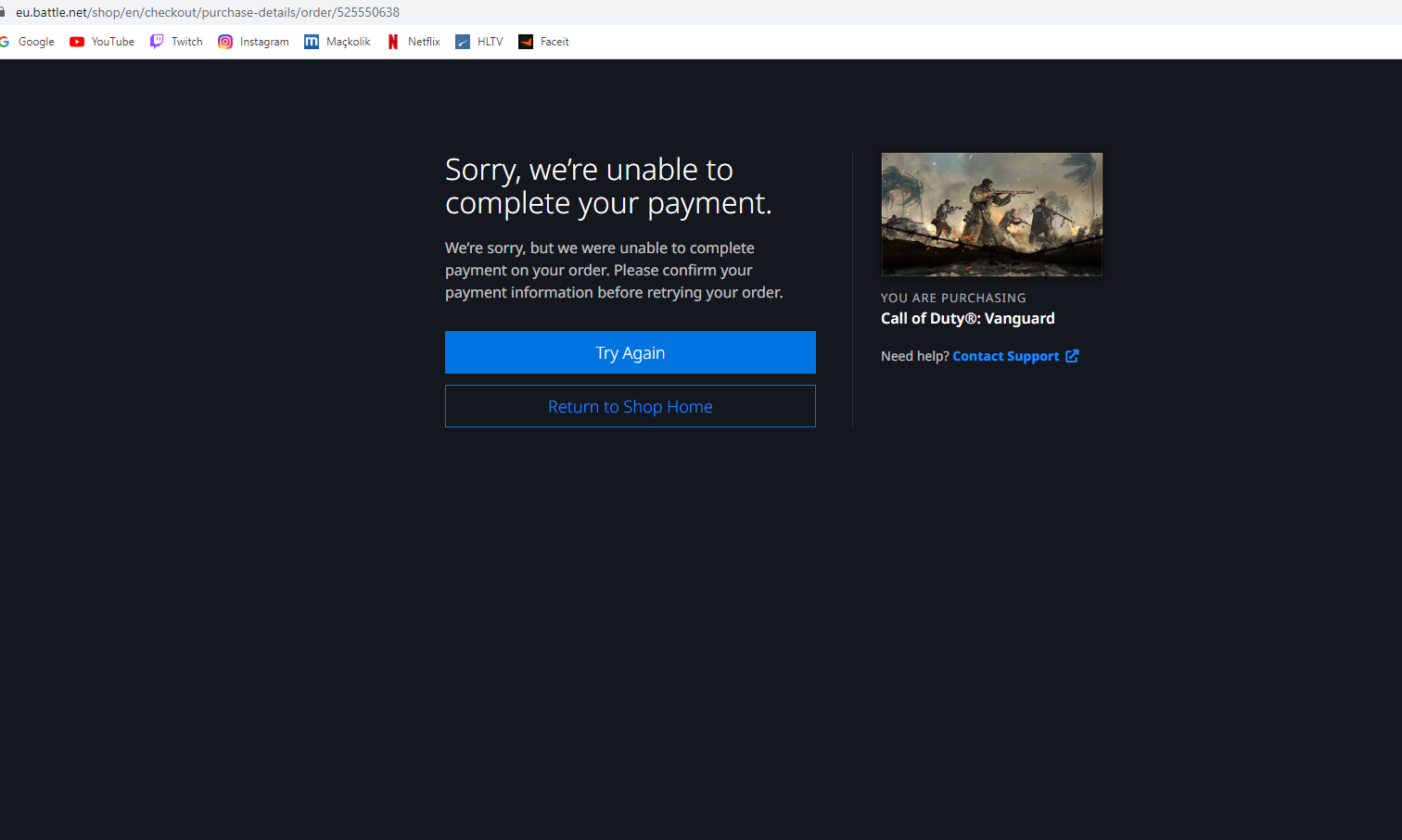
Task: Click the battle.net URL in the address bar
Action: [x=208, y=12]
